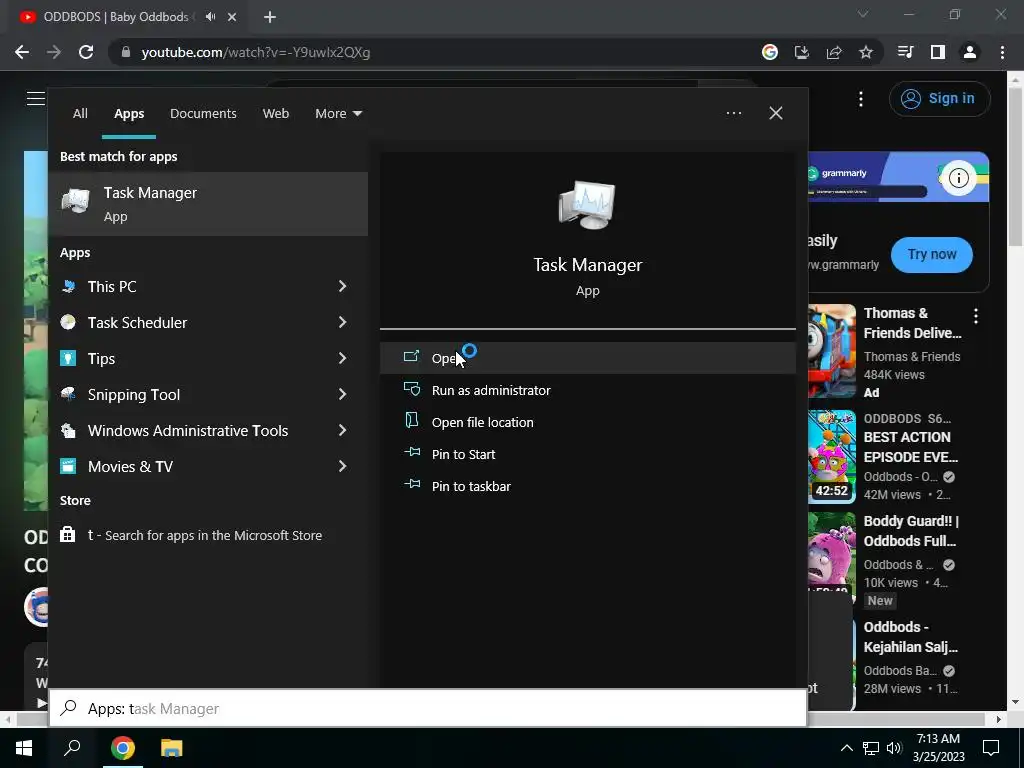Open the More filter dropdown
This screenshot has width=1024, height=768.
point(338,114)
